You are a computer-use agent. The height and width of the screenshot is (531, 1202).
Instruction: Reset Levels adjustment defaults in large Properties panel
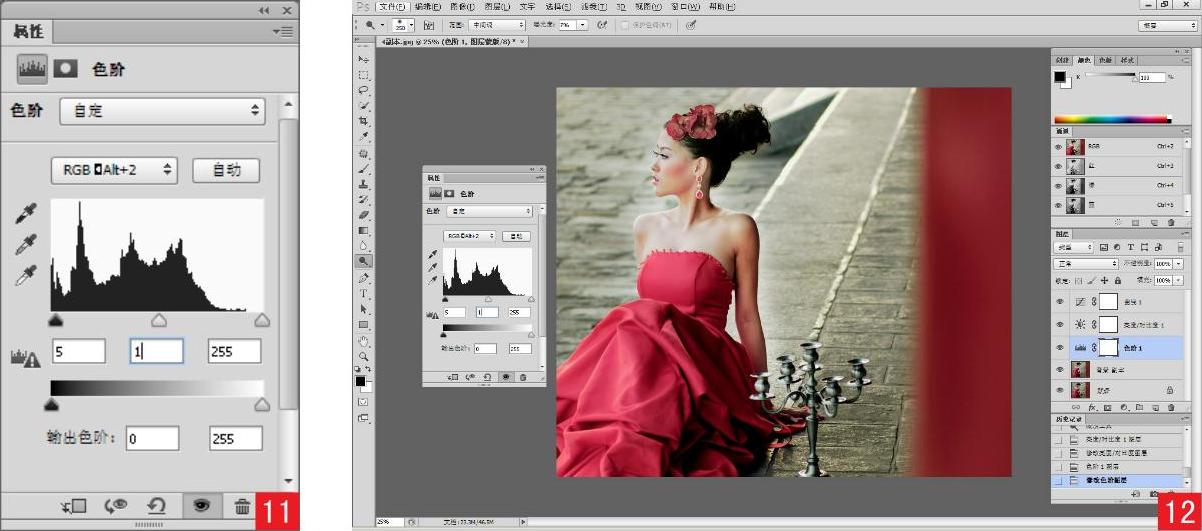(158, 507)
